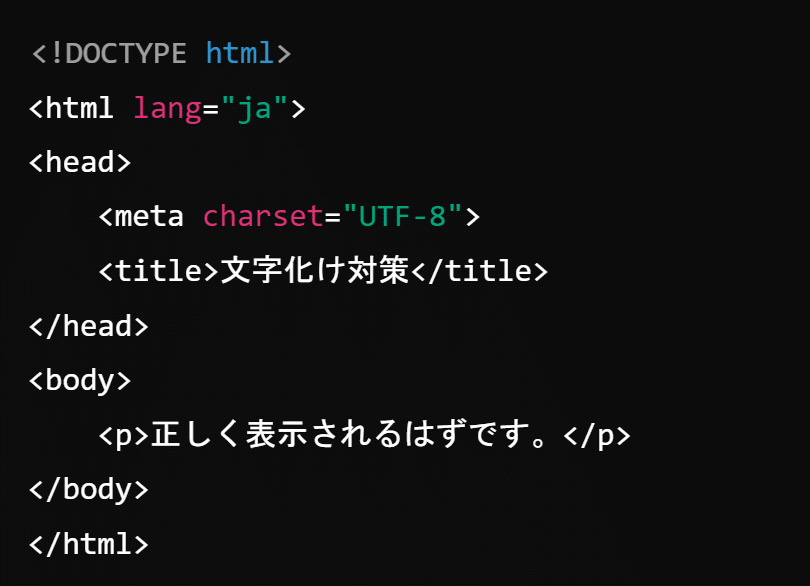
Task: Click the "ja" attribute value
Action: [254, 107]
